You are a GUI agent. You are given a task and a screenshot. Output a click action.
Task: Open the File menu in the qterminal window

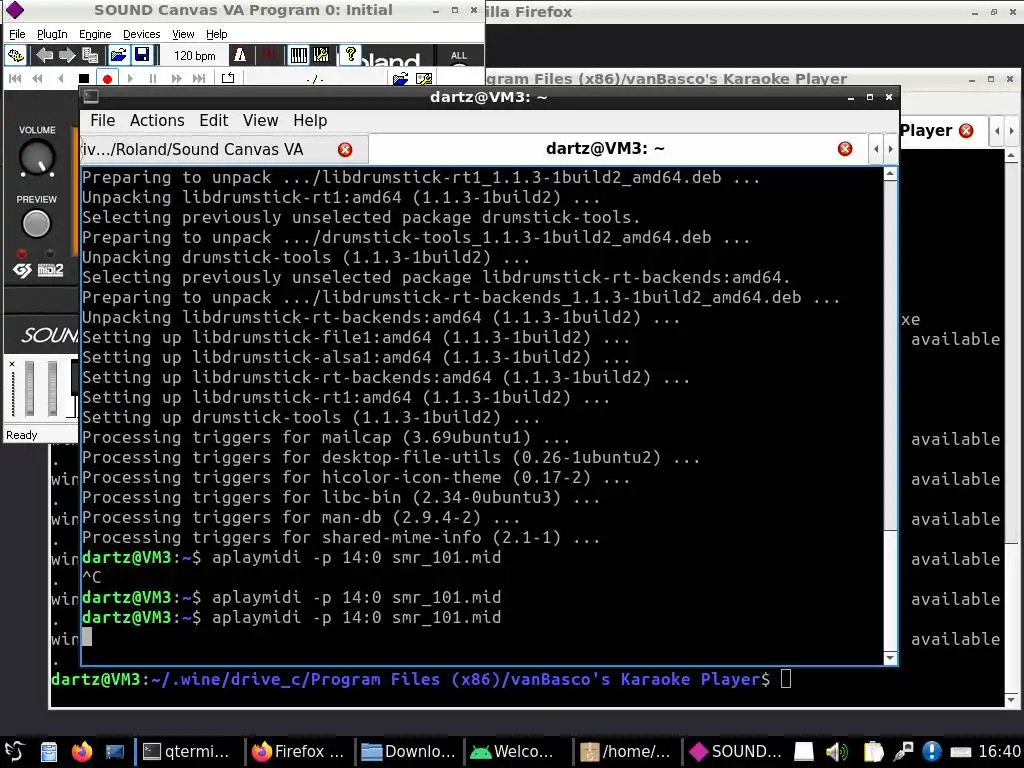pyautogui.click(x=103, y=121)
